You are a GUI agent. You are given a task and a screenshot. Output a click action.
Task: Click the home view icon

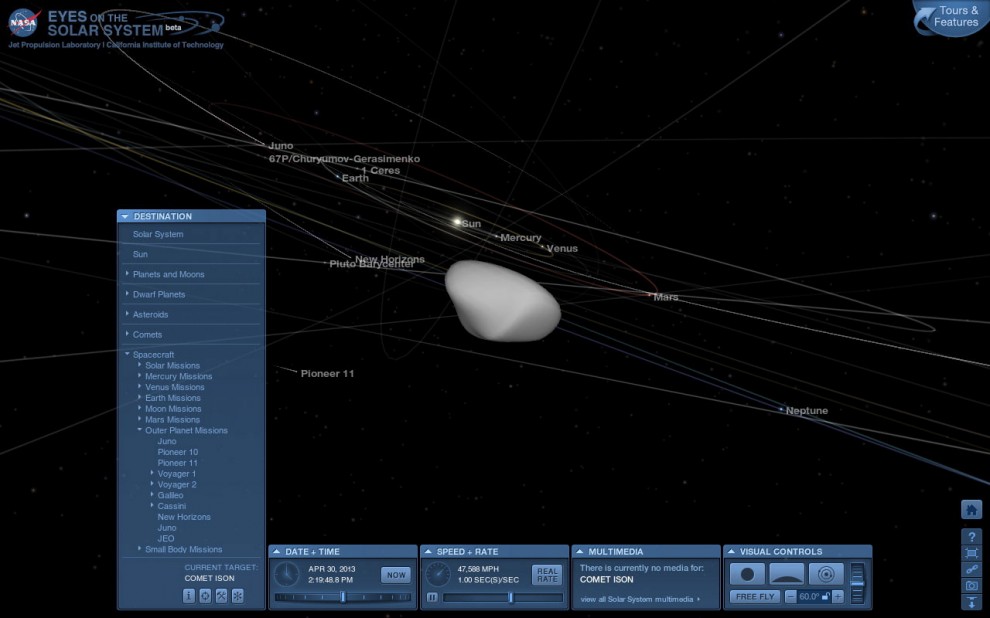tap(971, 509)
